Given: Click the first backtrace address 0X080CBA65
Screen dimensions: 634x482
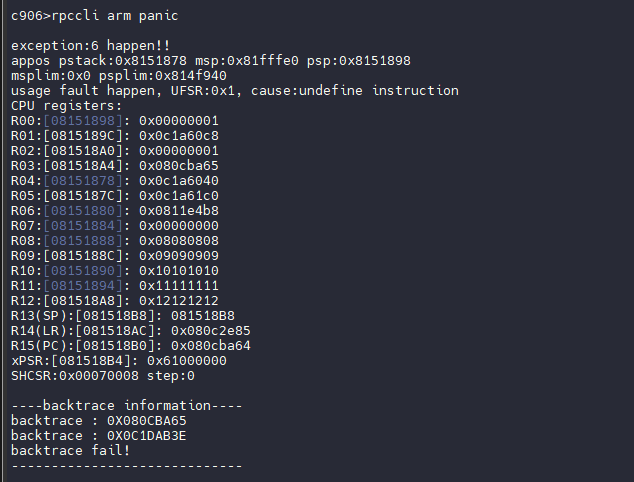Looking at the screenshot, I should pyautogui.click(x=147, y=421).
